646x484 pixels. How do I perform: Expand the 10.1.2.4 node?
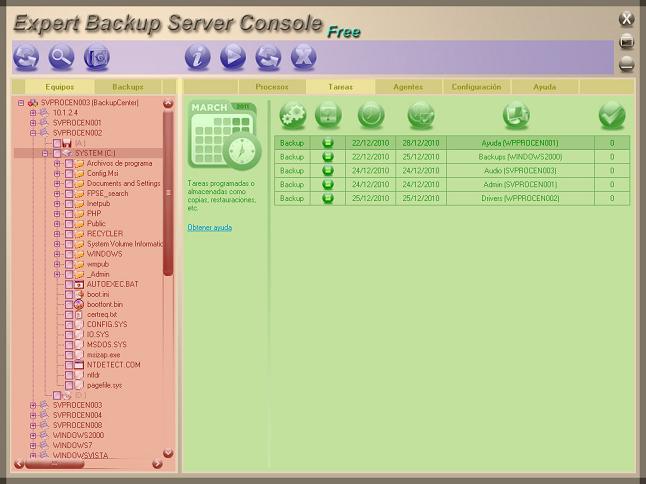pyautogui.click(x=33, y=112)
